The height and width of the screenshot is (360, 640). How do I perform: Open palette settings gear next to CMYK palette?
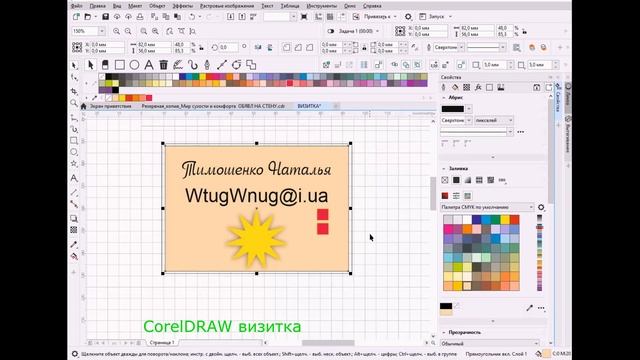(x=541, y=207)
